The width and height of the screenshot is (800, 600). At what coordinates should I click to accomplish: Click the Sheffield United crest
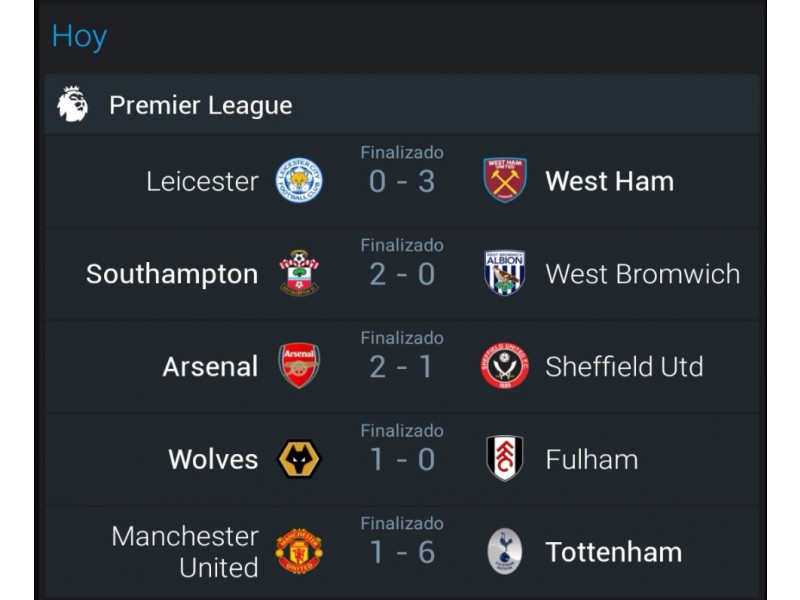(505, 366)
